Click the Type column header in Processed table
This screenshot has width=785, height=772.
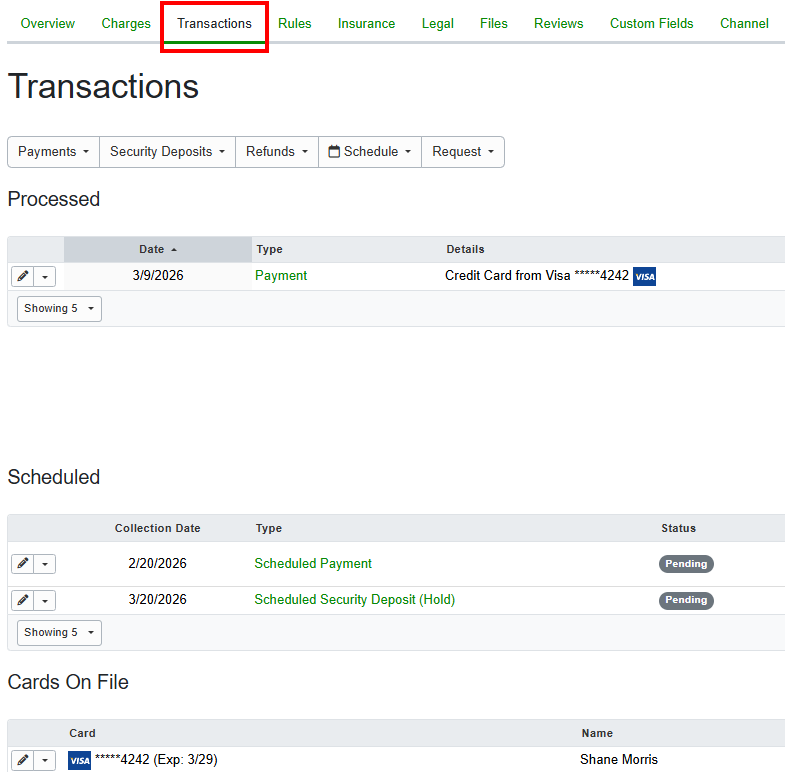(269, 249)
